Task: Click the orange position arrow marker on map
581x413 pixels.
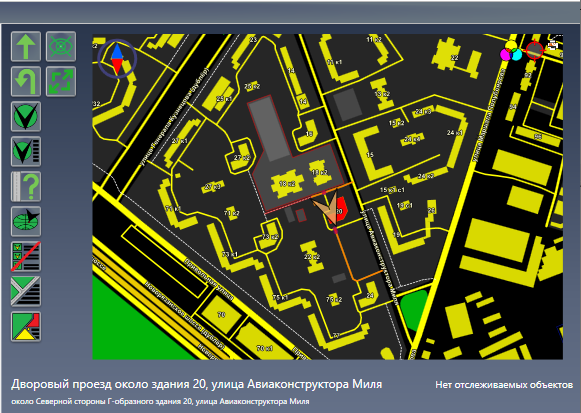Action: point(326,208)
